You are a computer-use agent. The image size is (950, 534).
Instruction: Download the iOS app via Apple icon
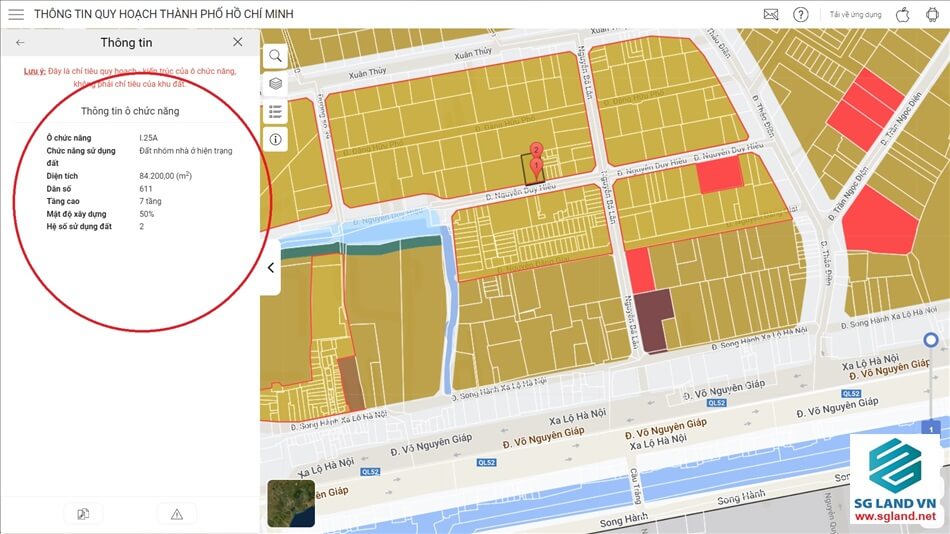(x=902, y=15)
